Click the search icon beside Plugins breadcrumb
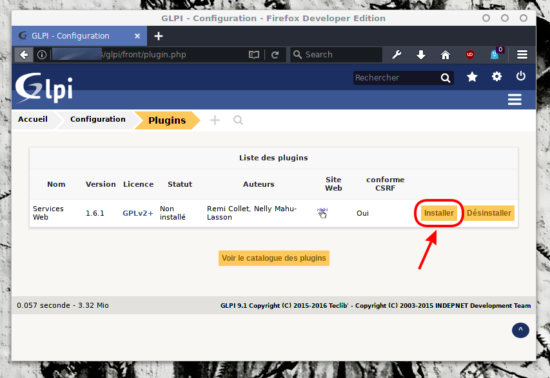The height and width of the screenshot is (378, 550). coord(238,120)
